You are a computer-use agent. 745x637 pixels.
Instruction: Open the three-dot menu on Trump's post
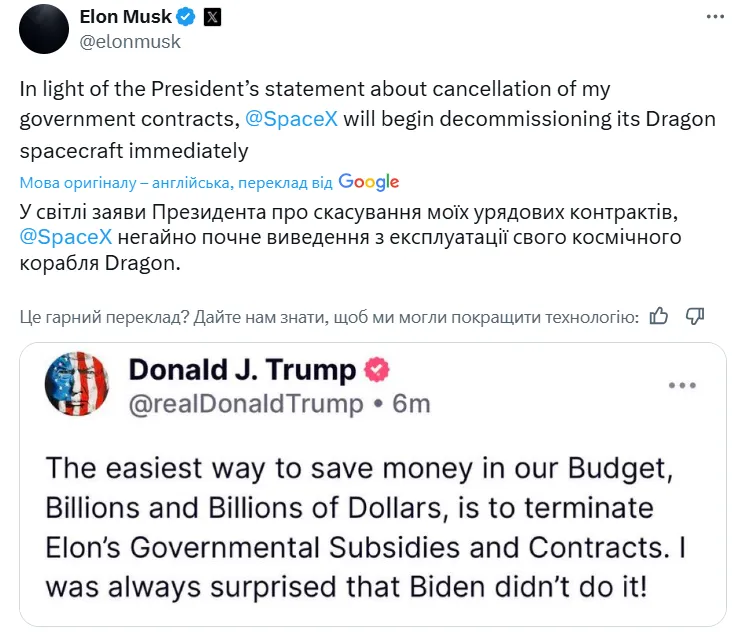(x=682, y=385)
